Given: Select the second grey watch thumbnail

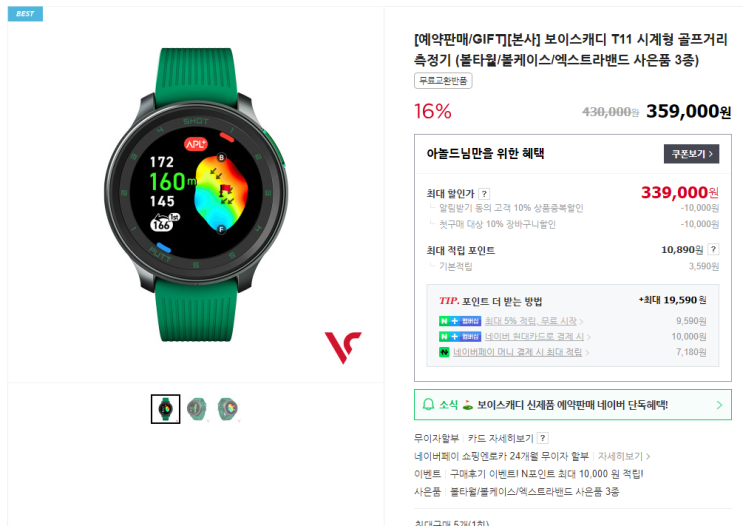Looking at the screenshot, I should 197,409.
